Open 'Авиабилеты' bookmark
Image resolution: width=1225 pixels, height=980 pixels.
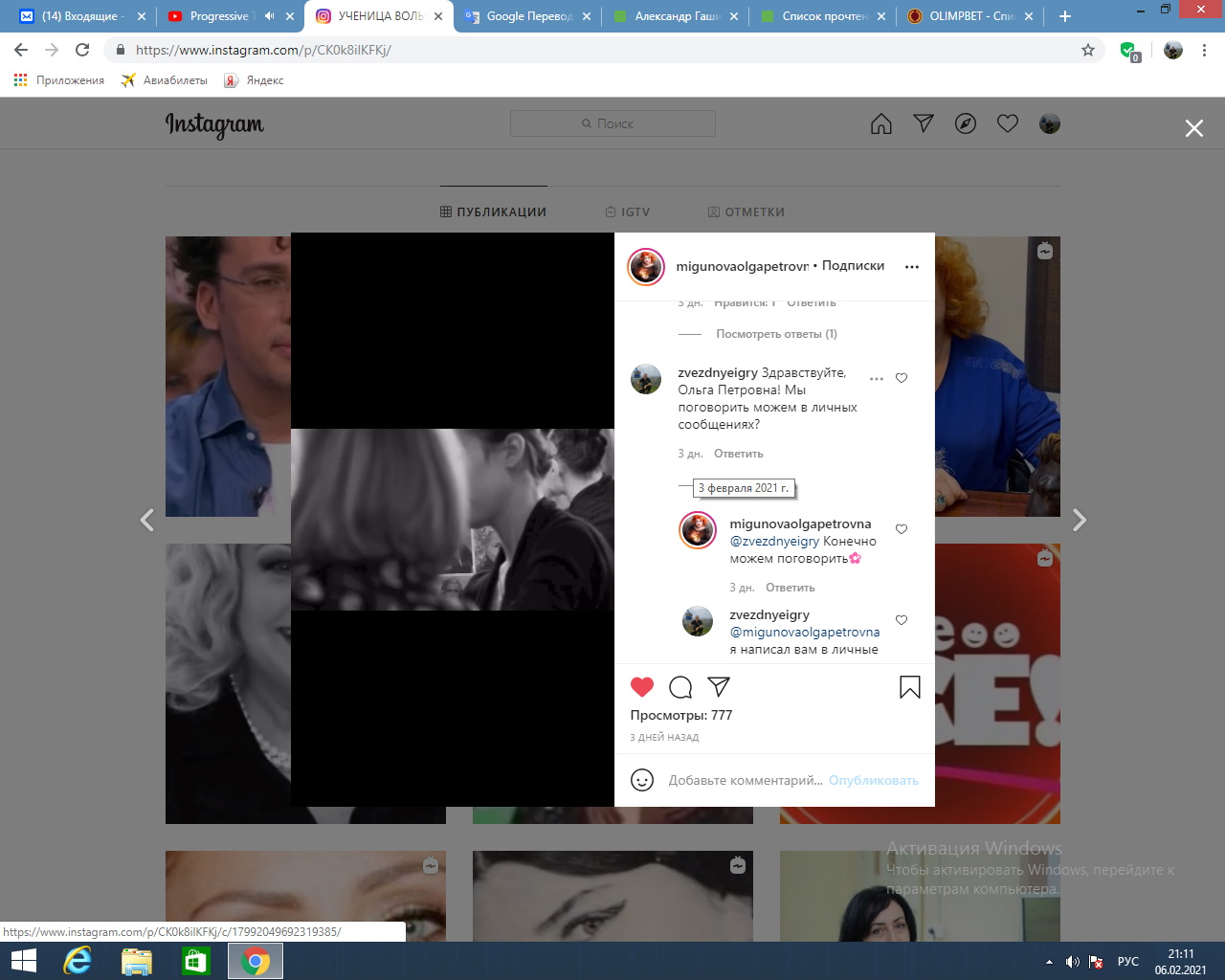(x=164, y=80)
